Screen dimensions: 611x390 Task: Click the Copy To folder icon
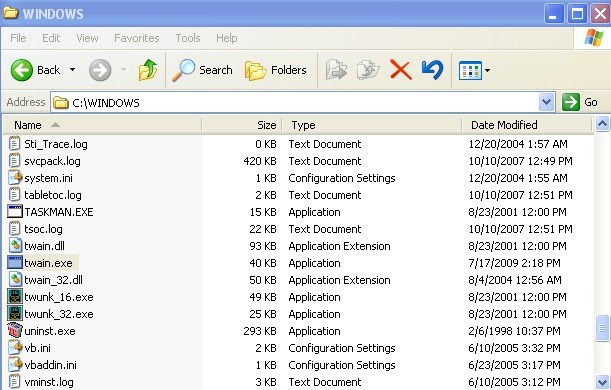368,70
